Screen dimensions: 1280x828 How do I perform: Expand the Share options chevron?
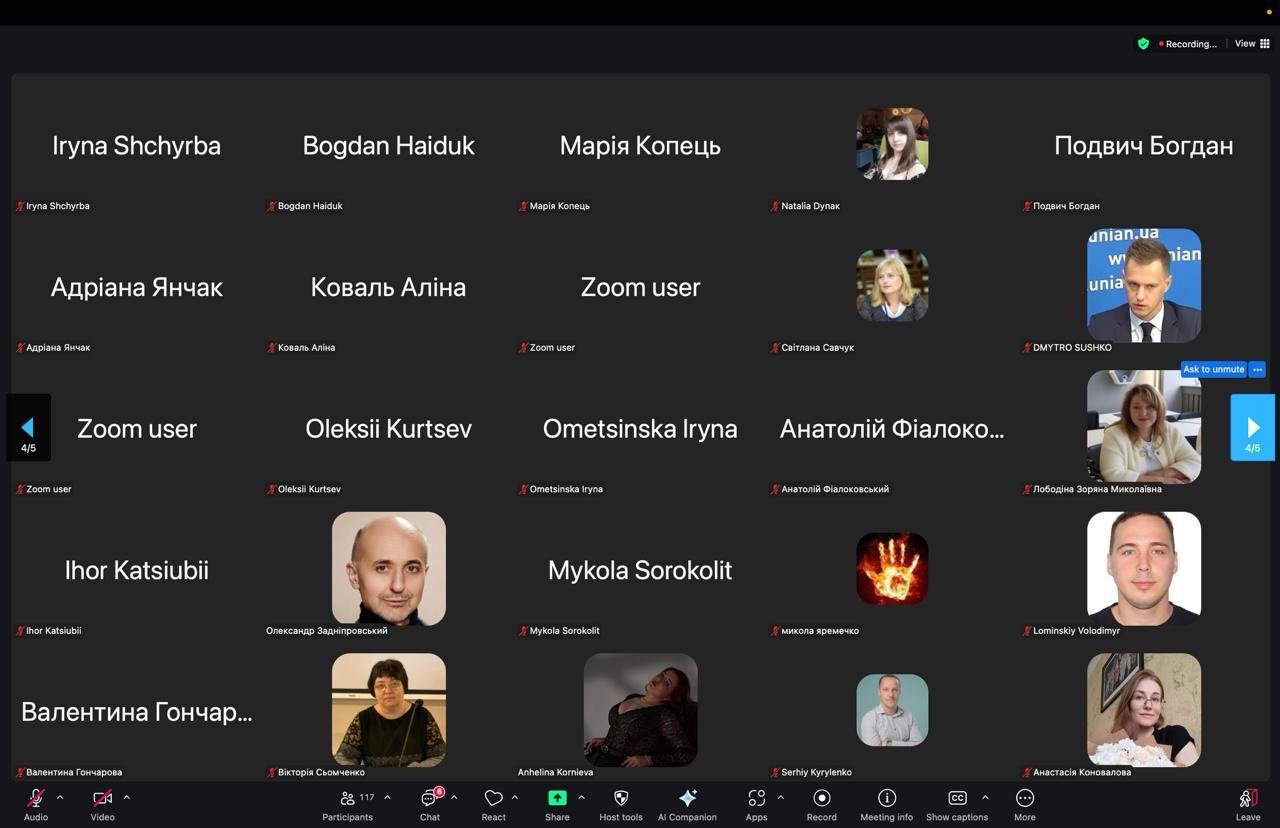point(581,797)
